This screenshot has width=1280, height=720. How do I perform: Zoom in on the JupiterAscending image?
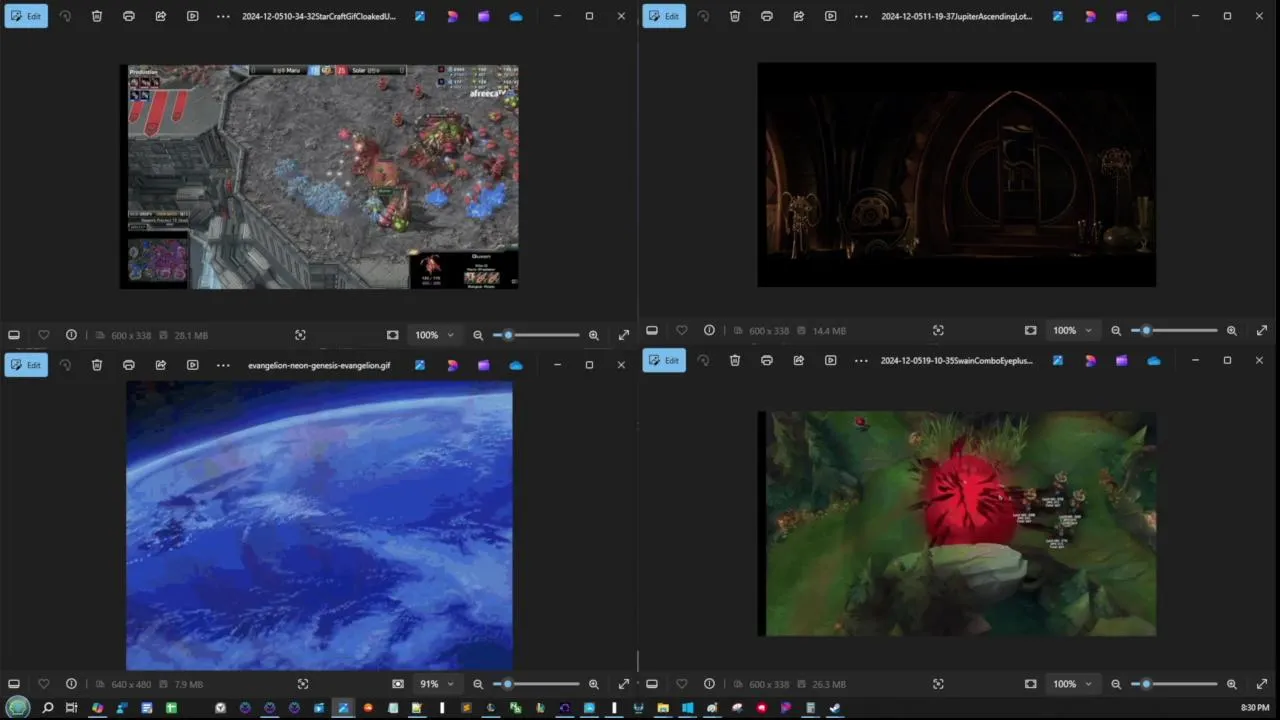[x=1232, y=330]
